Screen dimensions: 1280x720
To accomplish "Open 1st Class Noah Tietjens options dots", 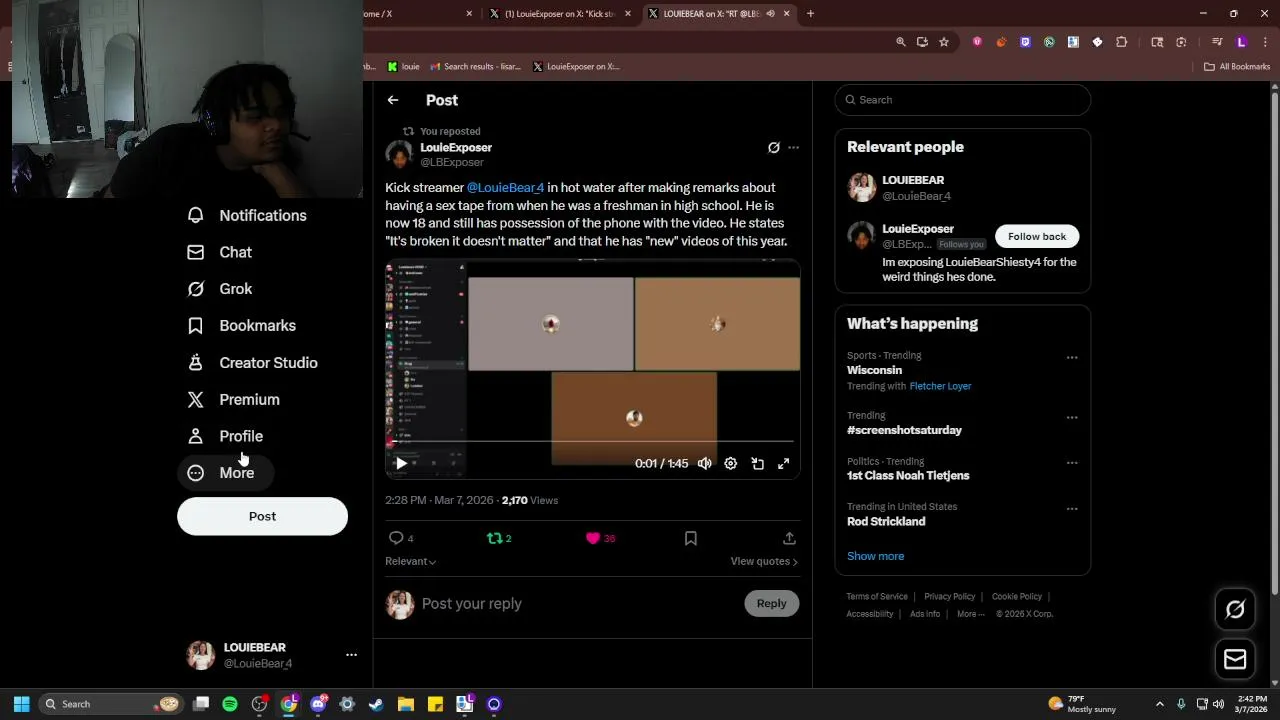I will [1072, 463].
